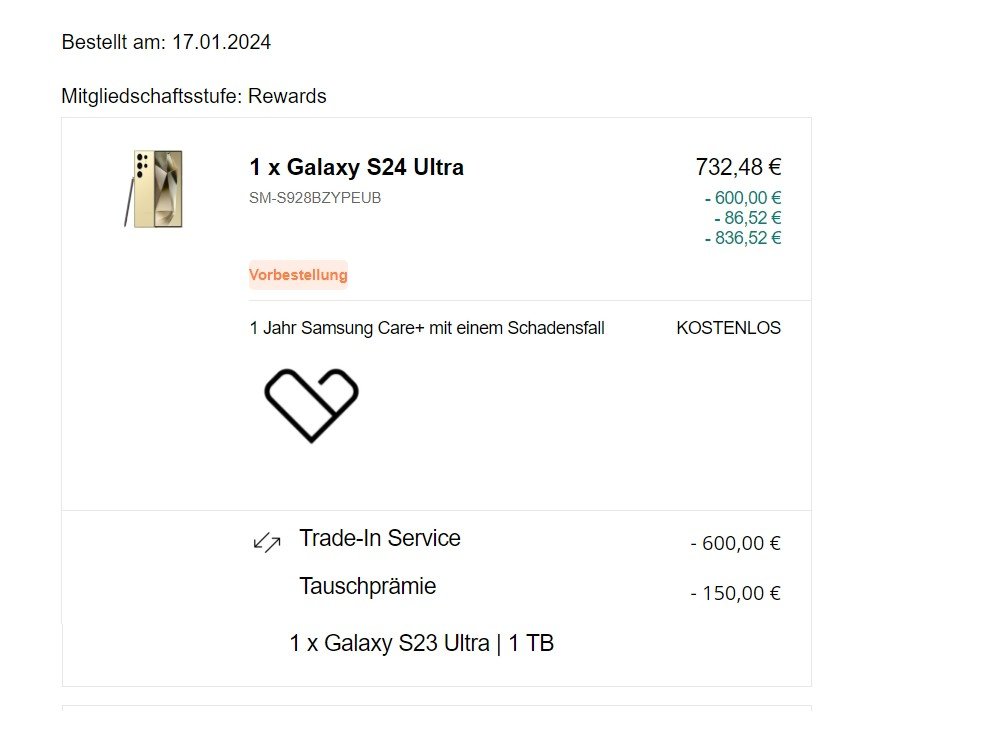Click the Galaxy S24 Ultra product thumbnail
The width and height of the screenshot is (1000, 750).
pyautogui.click(x=159, y=188)
